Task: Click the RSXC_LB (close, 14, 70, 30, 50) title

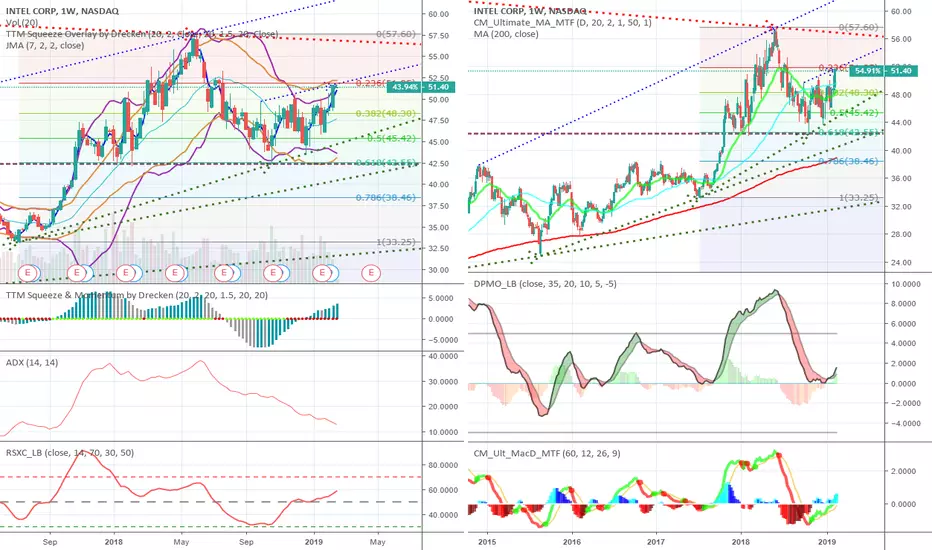Action: click(x=70, y=452)
